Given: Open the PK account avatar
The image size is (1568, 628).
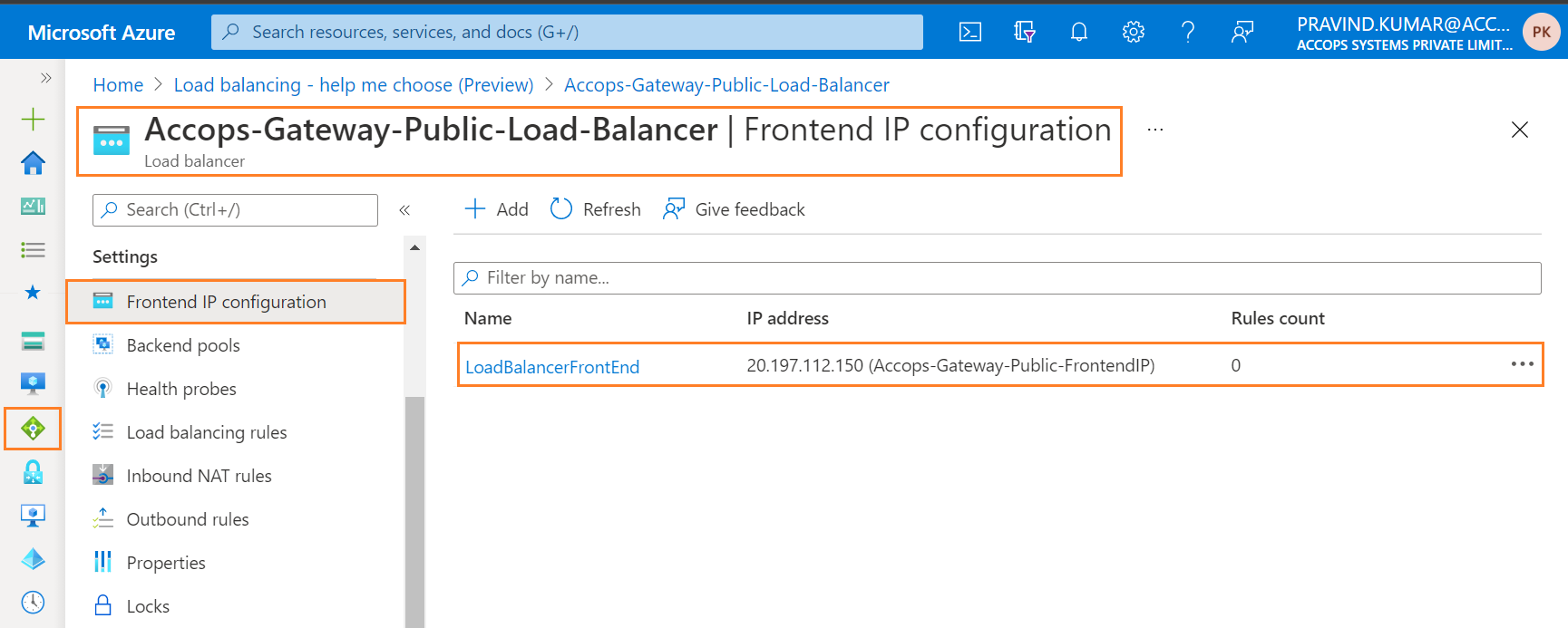Looking at the screenshot, I should click(x=1541, y=32).
